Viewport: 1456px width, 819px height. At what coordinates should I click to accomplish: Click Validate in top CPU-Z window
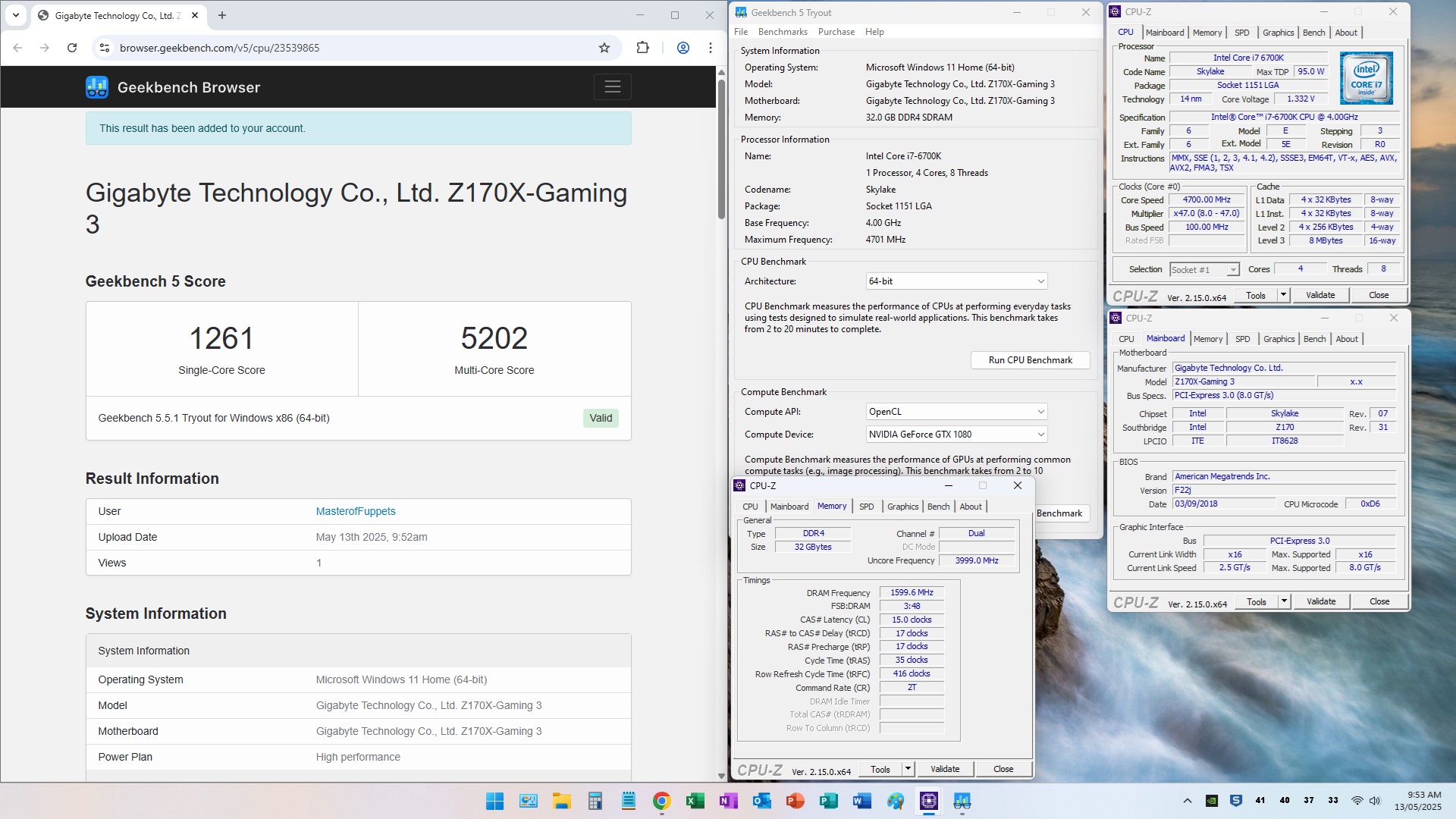click(1320, 295)
